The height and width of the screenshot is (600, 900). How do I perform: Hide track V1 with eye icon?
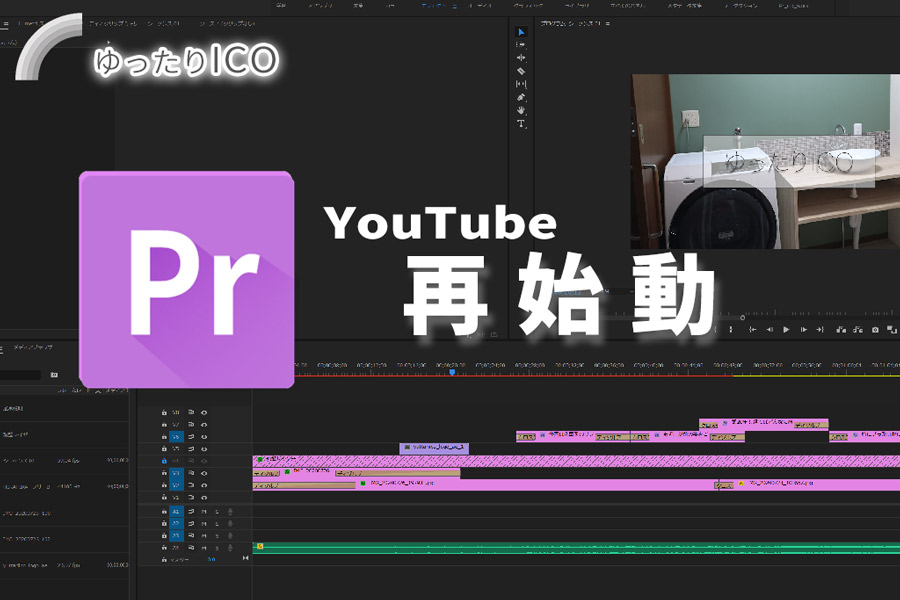pos(204,497)
